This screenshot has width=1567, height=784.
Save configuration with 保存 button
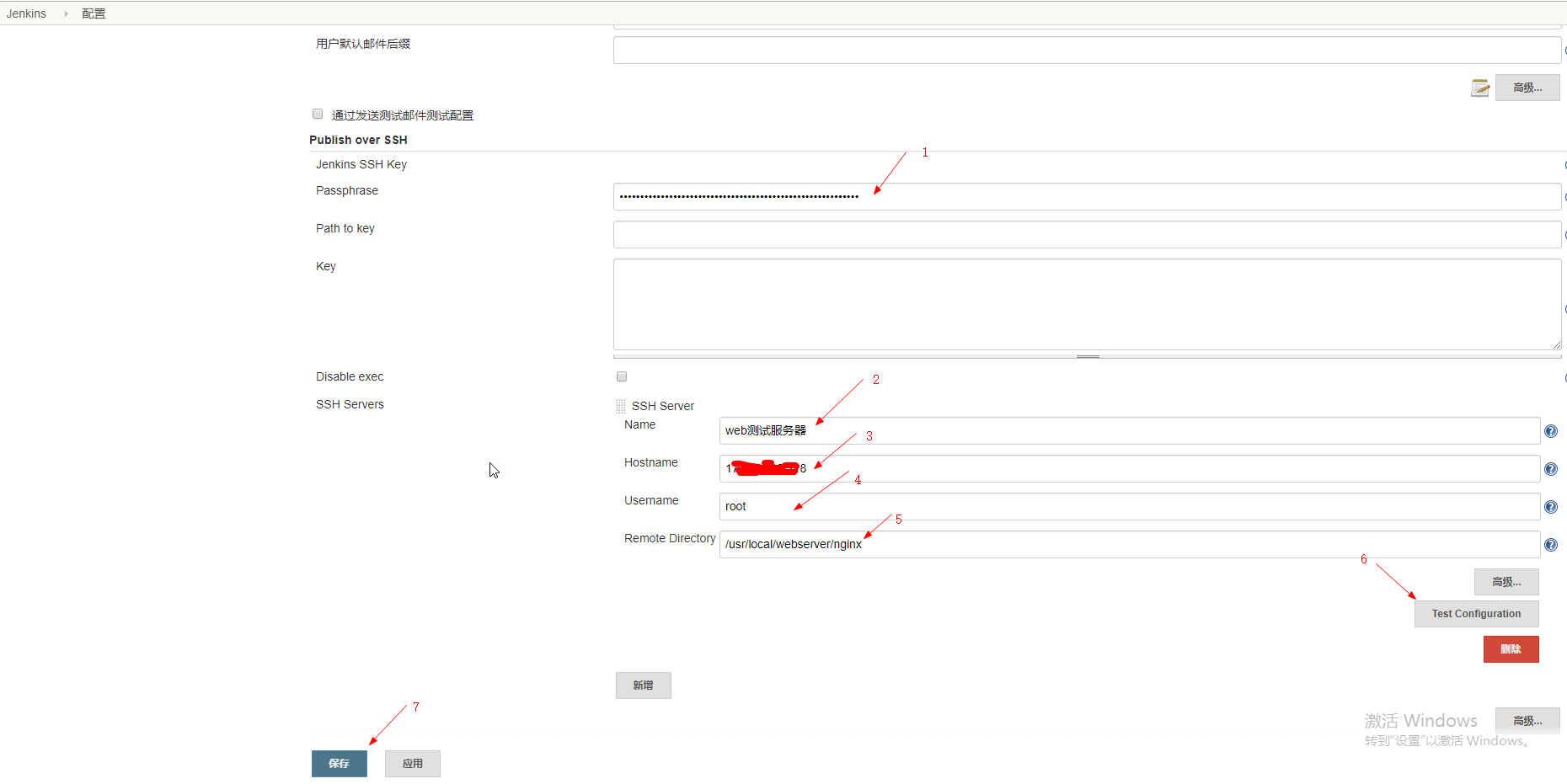[x=339, y=764]
